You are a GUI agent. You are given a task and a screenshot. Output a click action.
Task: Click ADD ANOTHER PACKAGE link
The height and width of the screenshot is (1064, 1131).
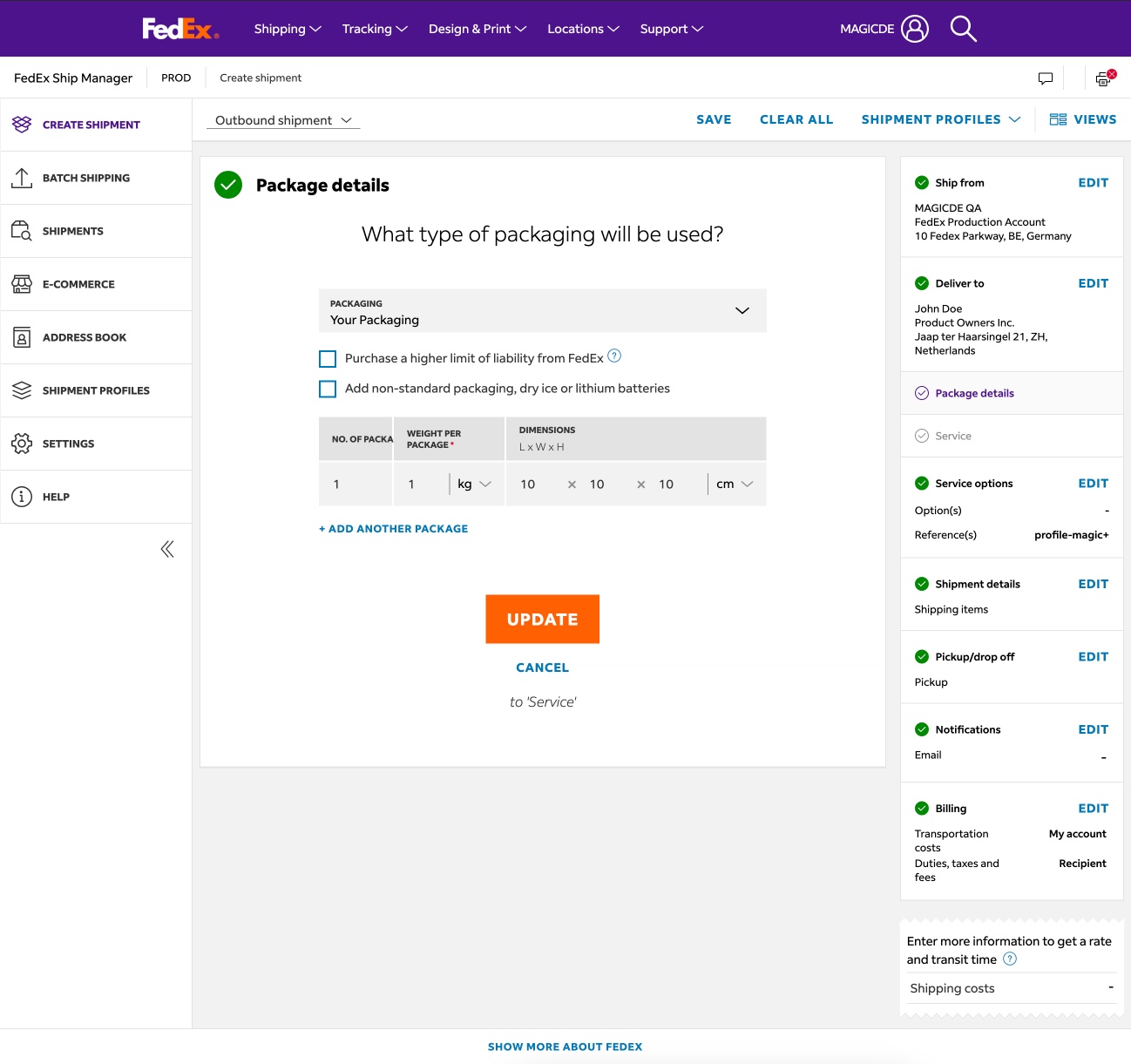393,528
